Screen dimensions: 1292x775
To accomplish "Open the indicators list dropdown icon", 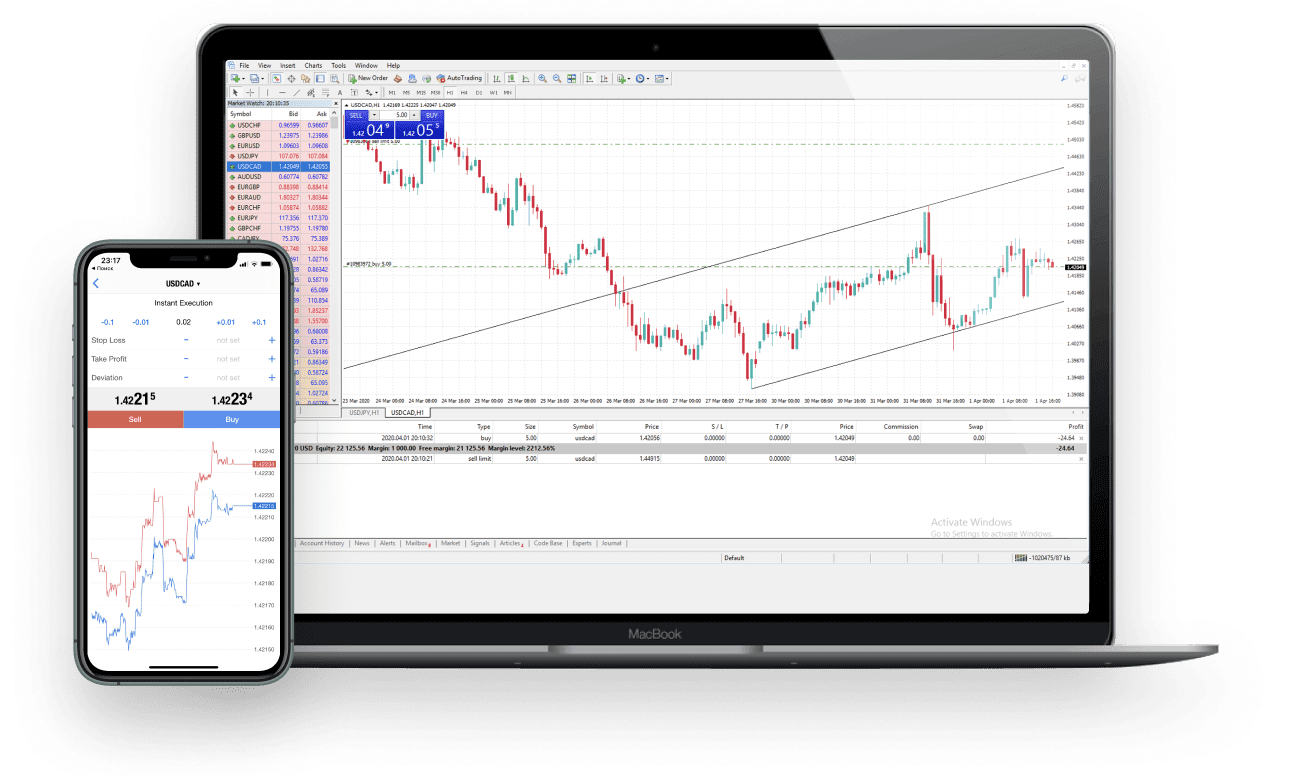I will pos(624,78).
